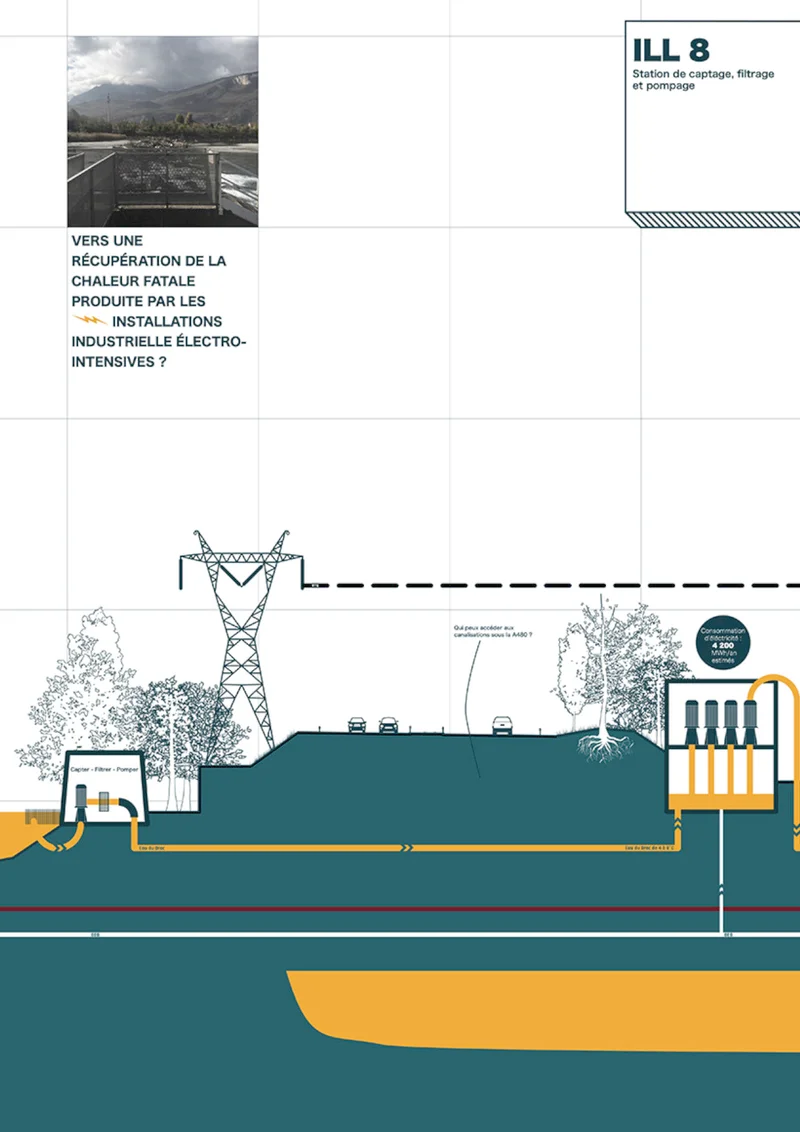Click the dashed black power line
800x1132 pixels.
[x=560, y=584]
